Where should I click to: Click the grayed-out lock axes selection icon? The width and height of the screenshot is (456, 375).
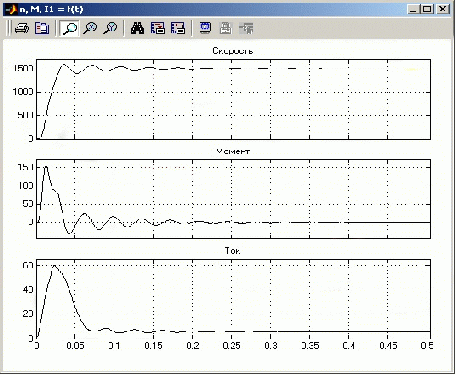pos(226,28)
